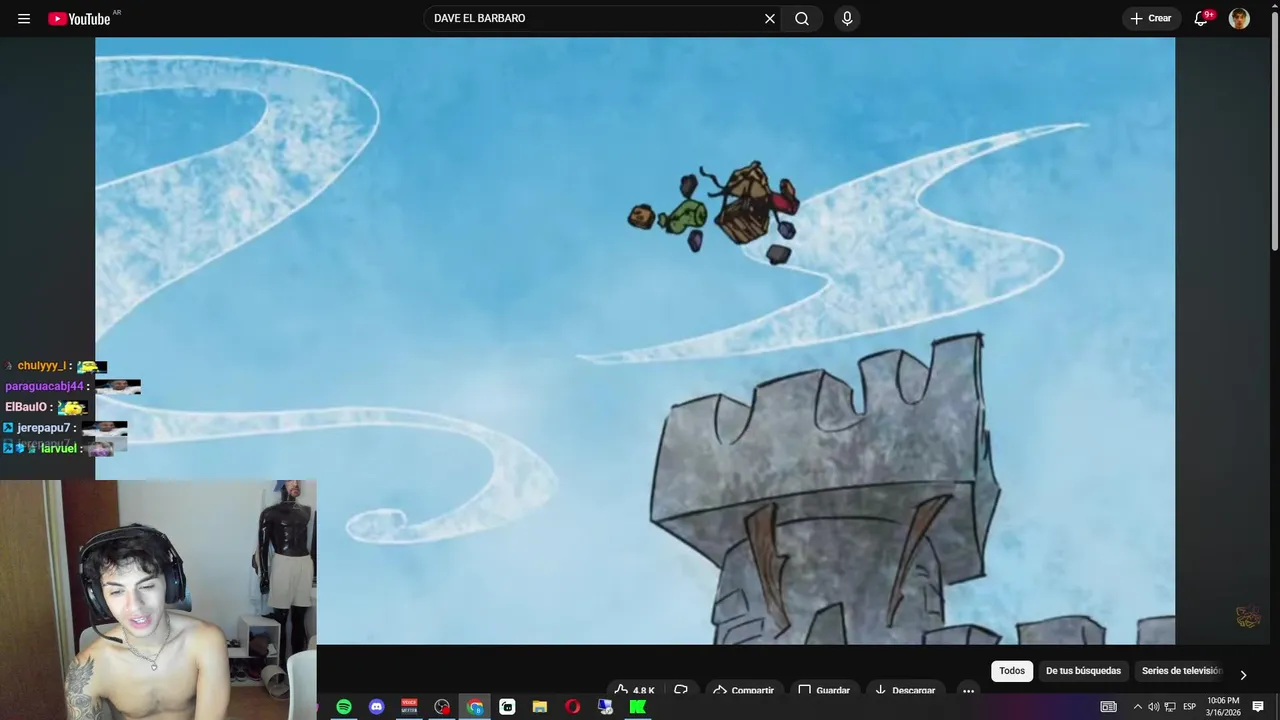Screen dimensions: 1280x720
Task: Open File Explorer from the taskbar
Action: click(540, 707)
